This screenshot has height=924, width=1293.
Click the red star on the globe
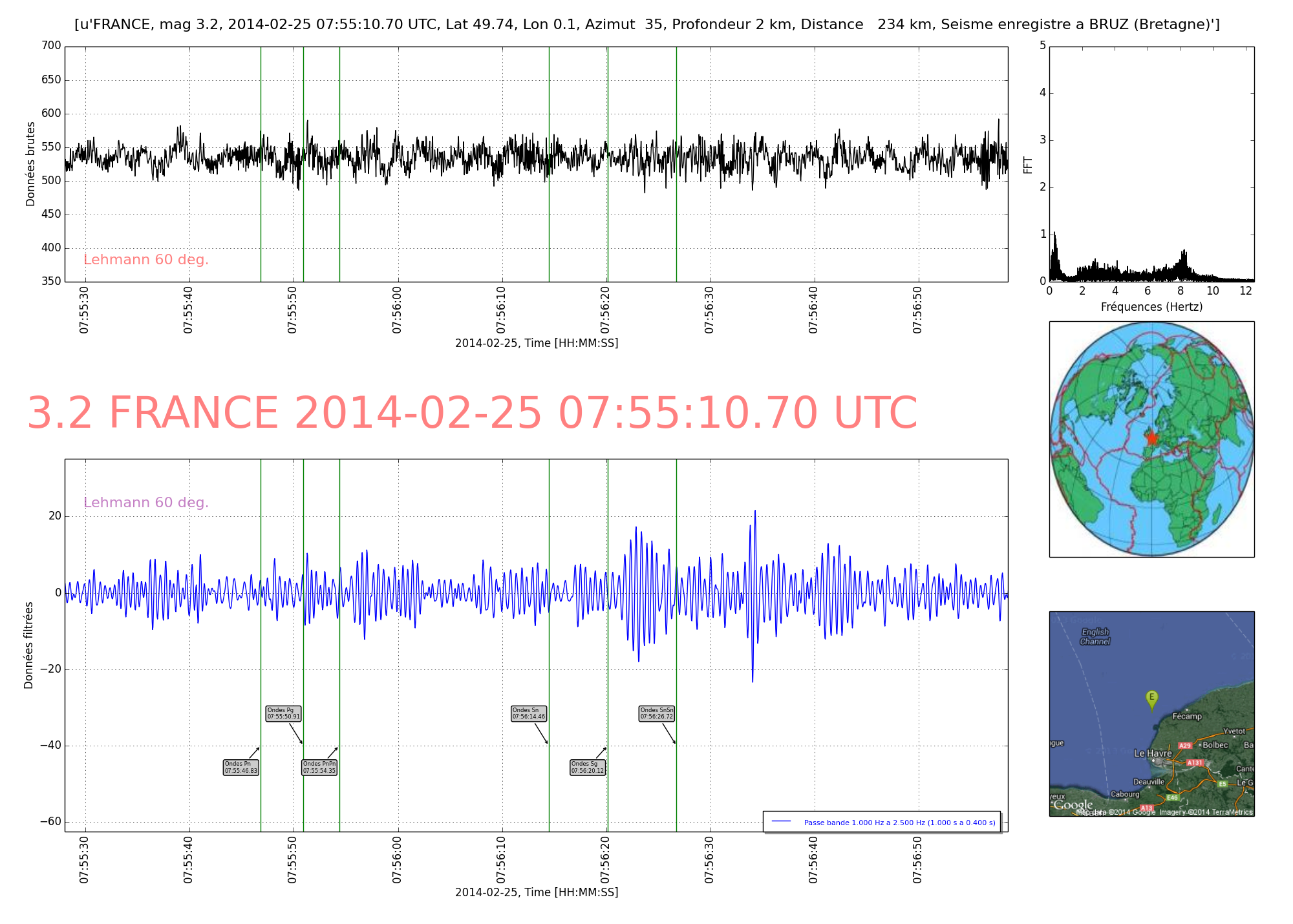(1152, 438)
